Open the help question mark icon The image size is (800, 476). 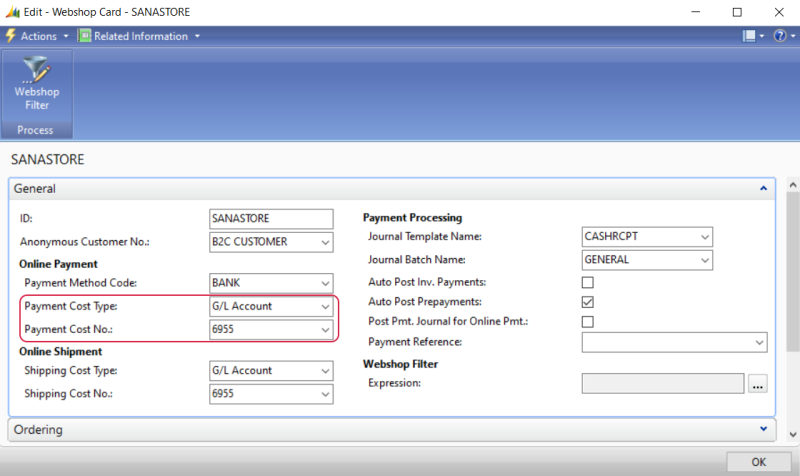pos(779,36)
